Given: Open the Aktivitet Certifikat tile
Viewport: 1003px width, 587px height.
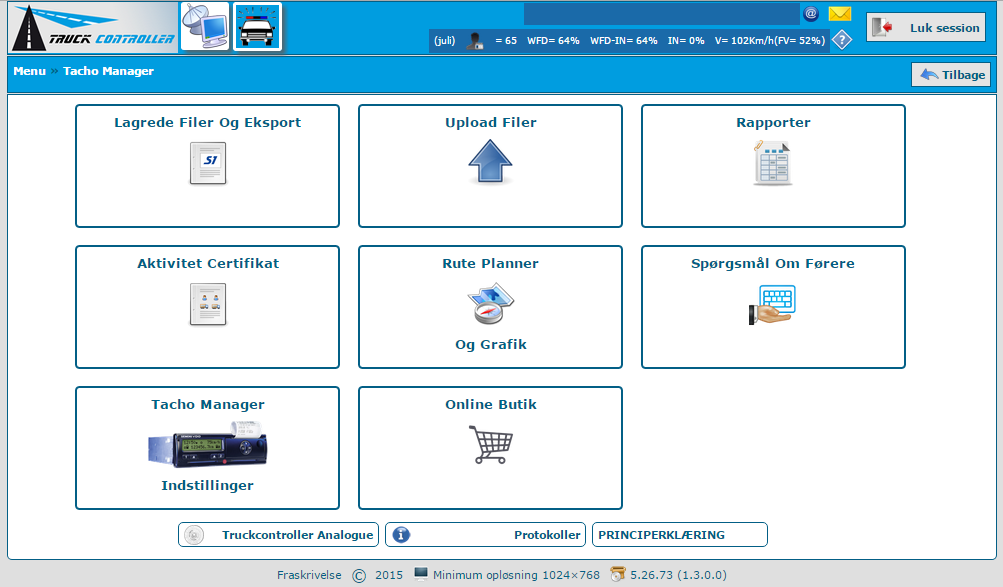Looking at the screenshot, I should (207, 306).
